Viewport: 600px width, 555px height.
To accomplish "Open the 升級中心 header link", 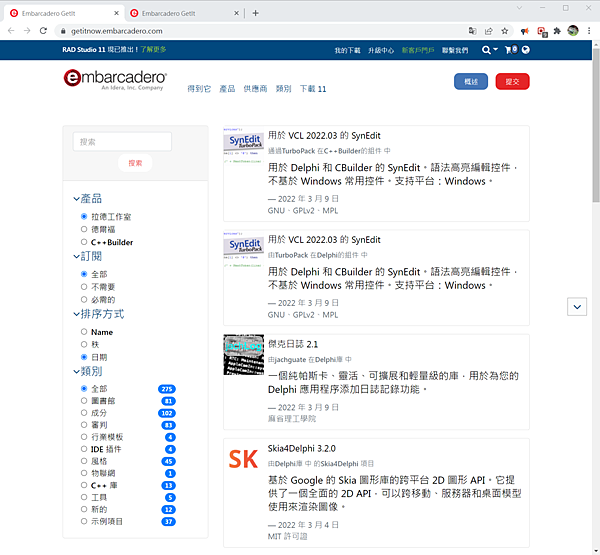I will 381,50.
